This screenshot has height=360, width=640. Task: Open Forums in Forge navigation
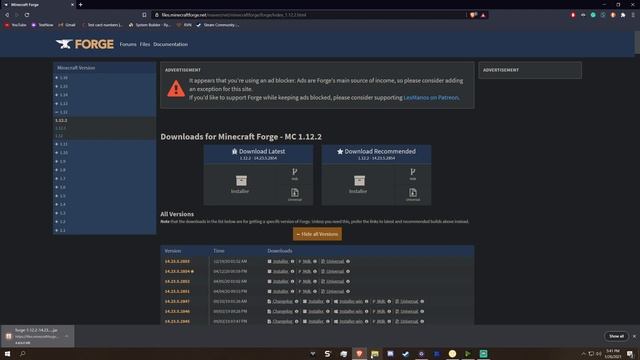[x=128, y=44]
